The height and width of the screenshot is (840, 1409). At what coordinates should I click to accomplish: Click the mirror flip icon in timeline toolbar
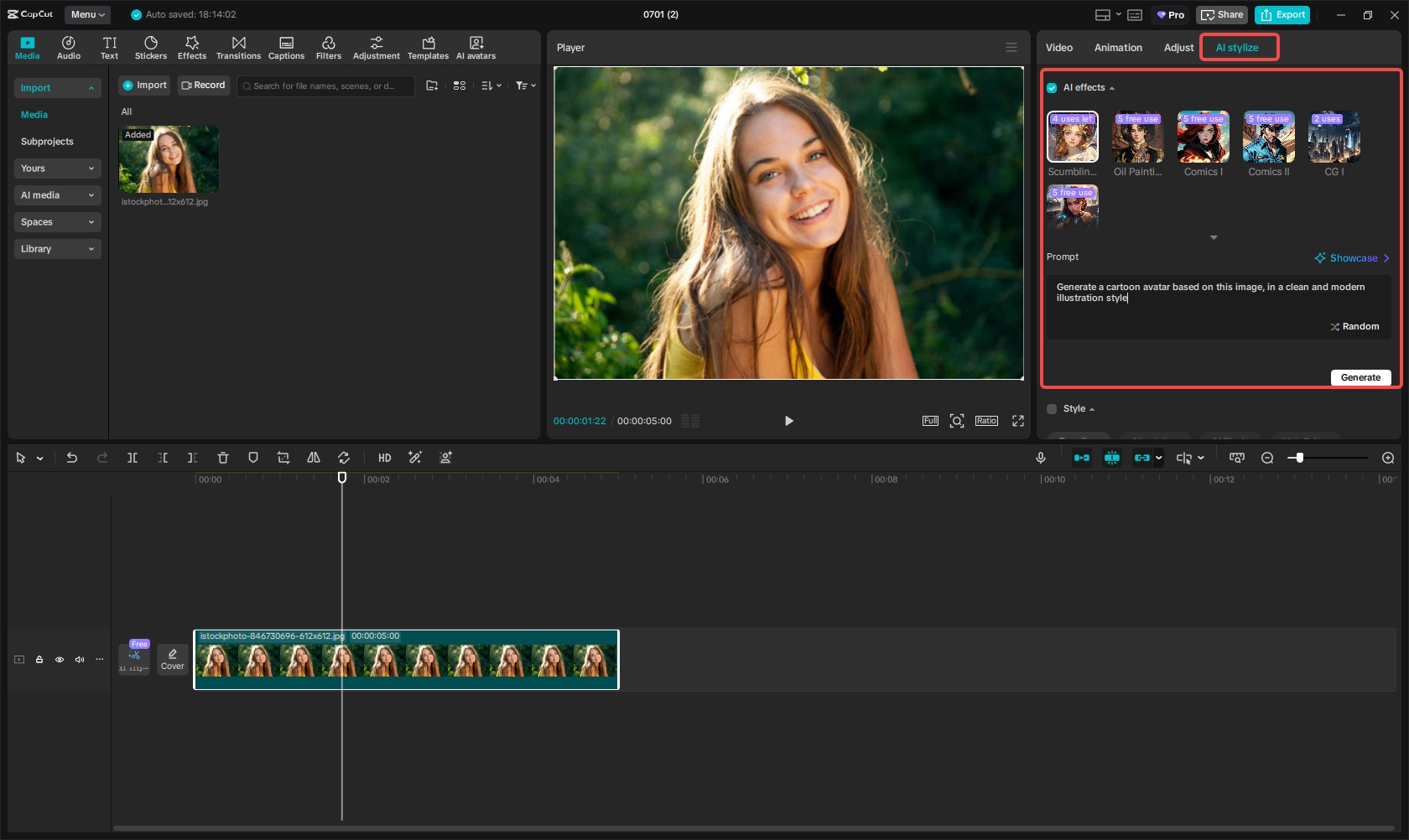[x=314, y=458]
